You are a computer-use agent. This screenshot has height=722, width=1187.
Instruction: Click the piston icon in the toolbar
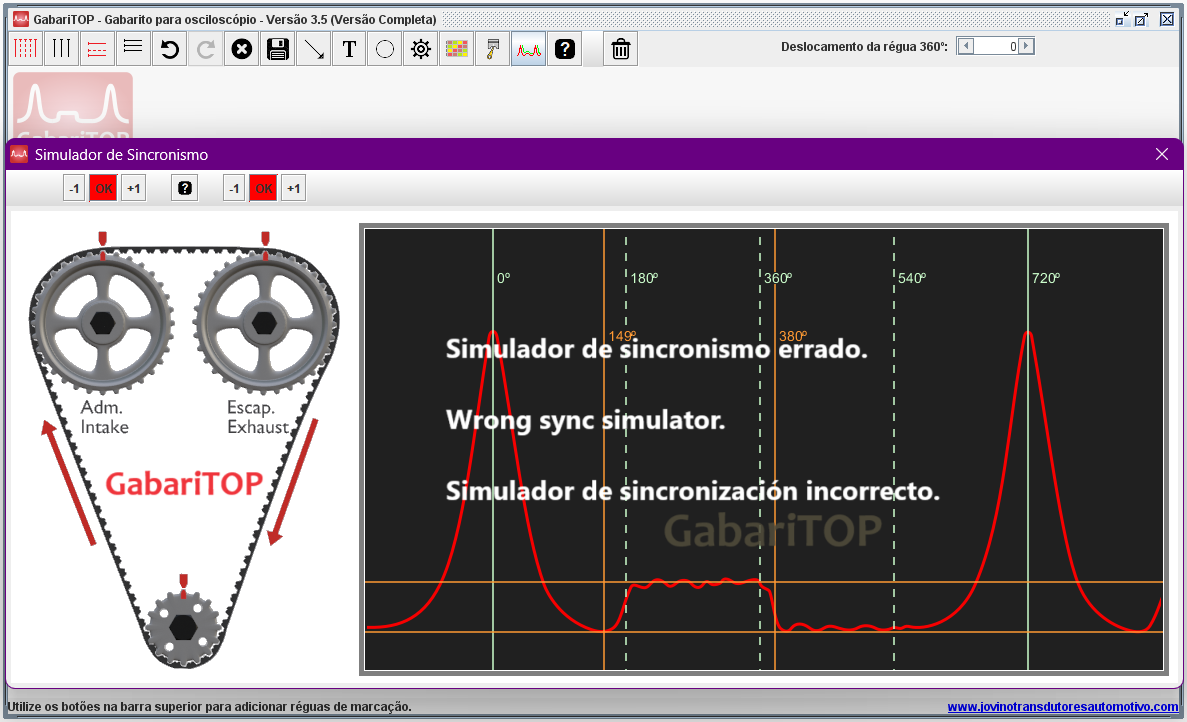[x=493, y=49]
